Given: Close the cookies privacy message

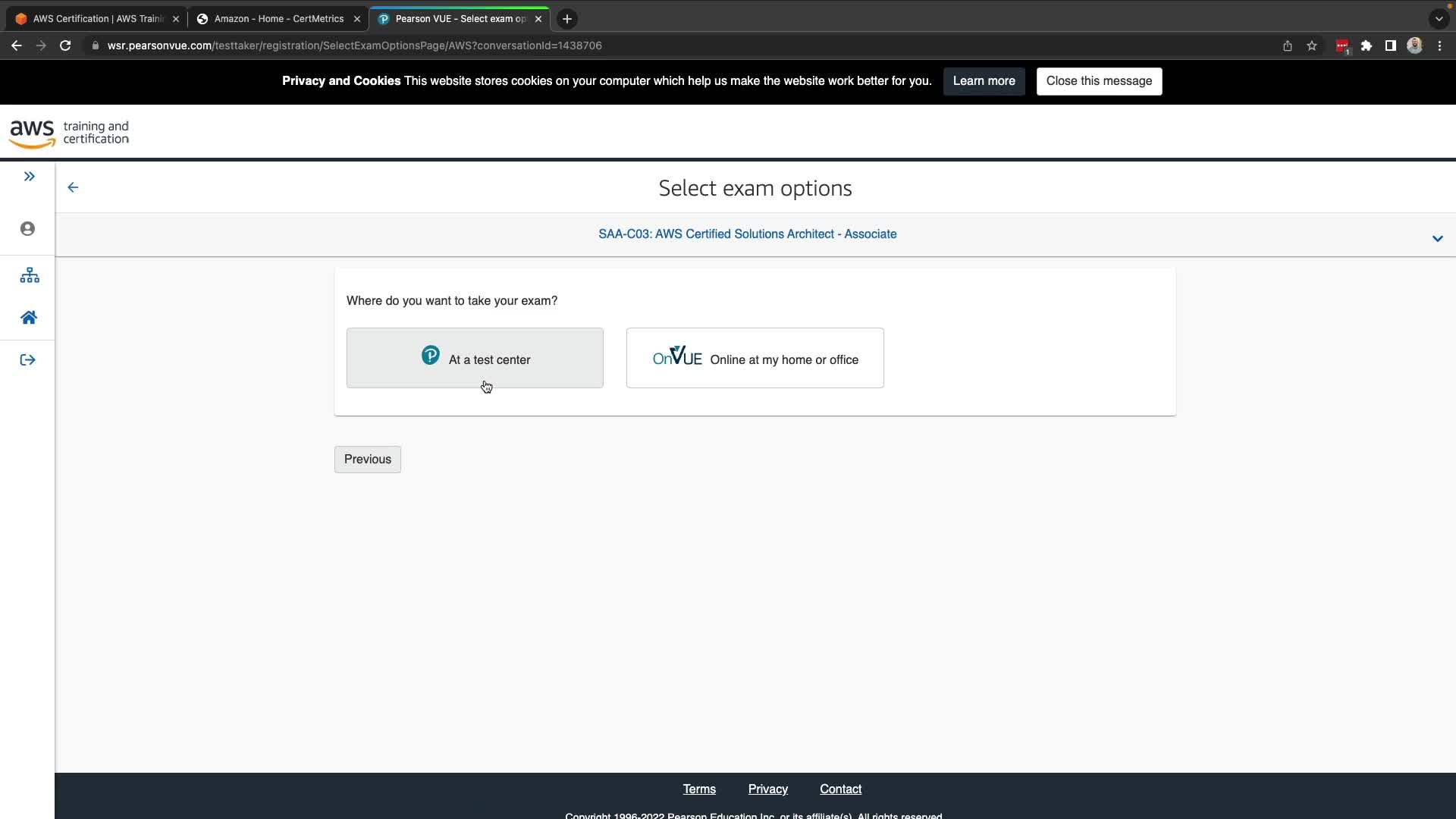Looking at the screenshot, I should point(1098,81).
